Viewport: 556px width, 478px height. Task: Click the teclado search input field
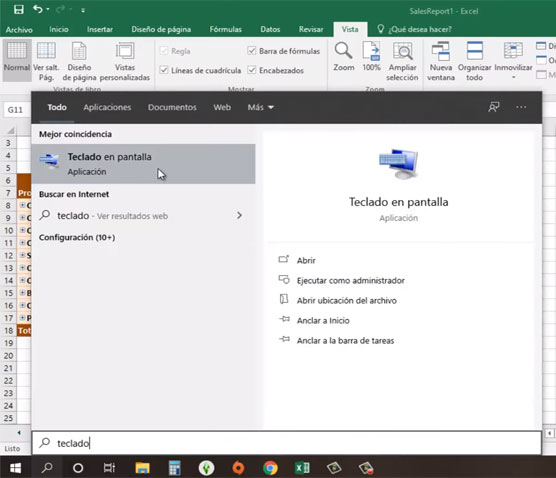(287, 443)
